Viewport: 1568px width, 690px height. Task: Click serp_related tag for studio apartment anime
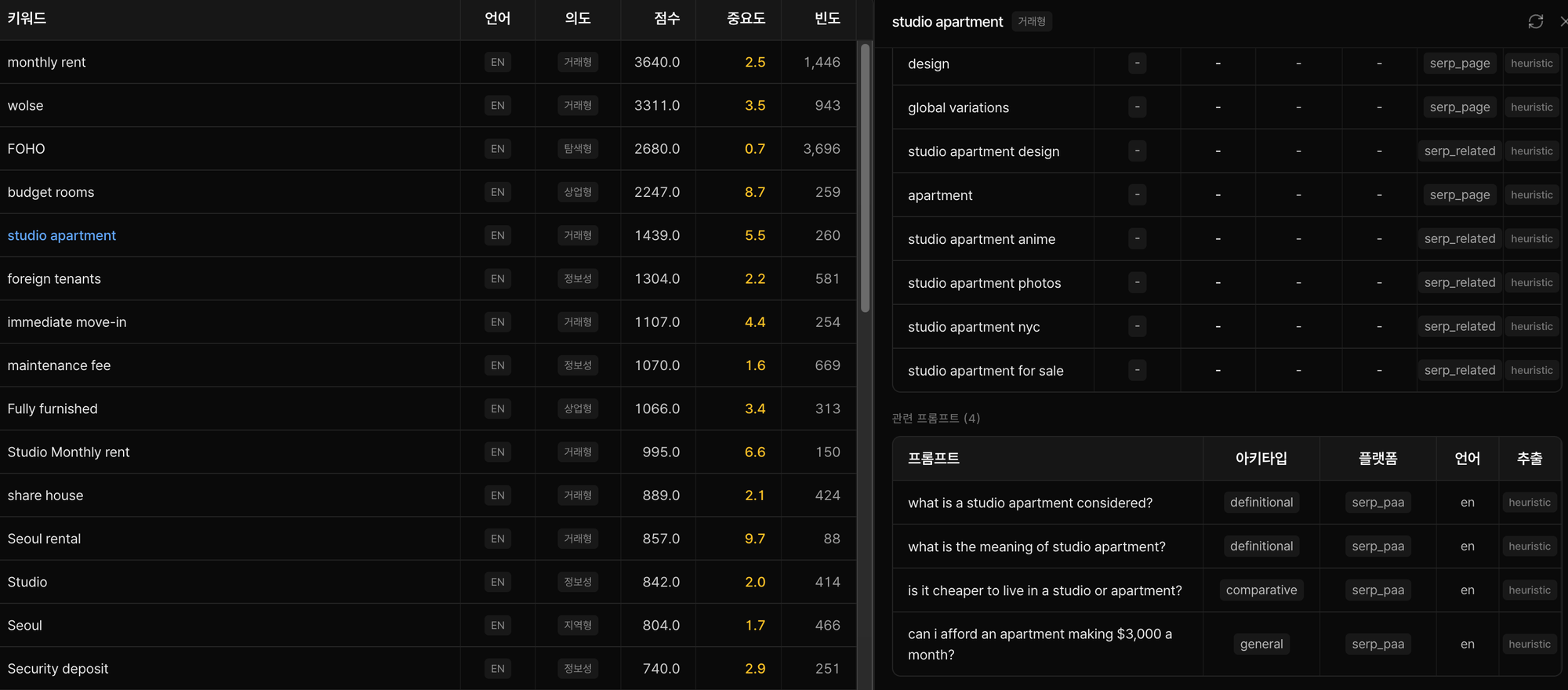click(1459, 239)
